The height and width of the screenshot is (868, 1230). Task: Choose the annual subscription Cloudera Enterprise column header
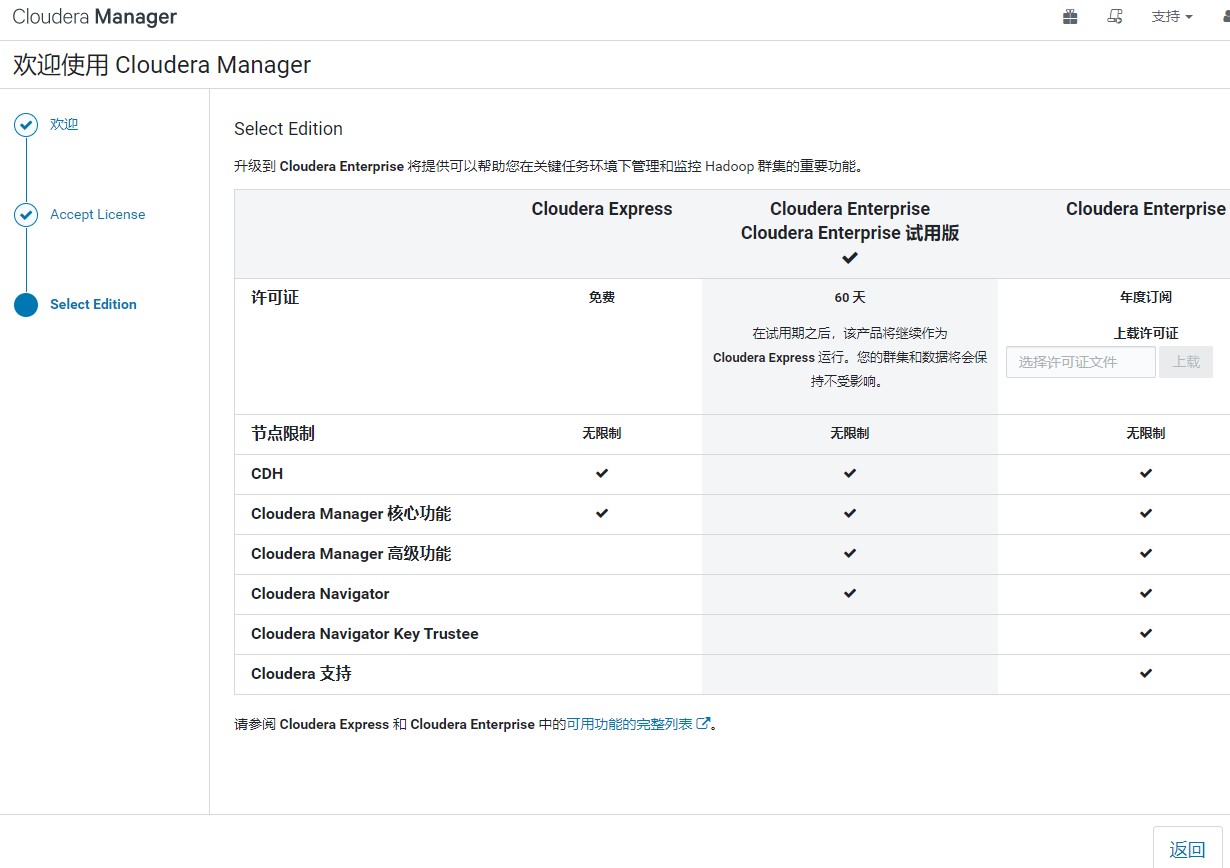tap(1146, 209)
